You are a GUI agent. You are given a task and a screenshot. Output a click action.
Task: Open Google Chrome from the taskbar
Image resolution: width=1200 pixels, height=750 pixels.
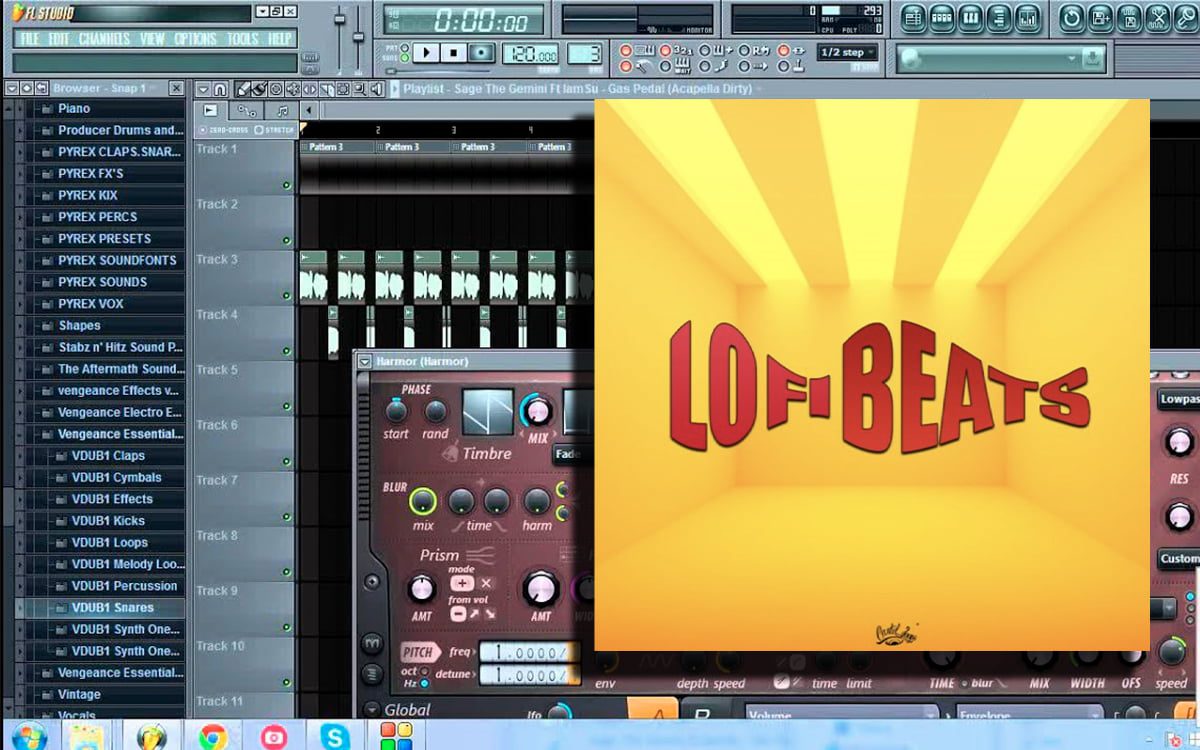coord(212,738)
